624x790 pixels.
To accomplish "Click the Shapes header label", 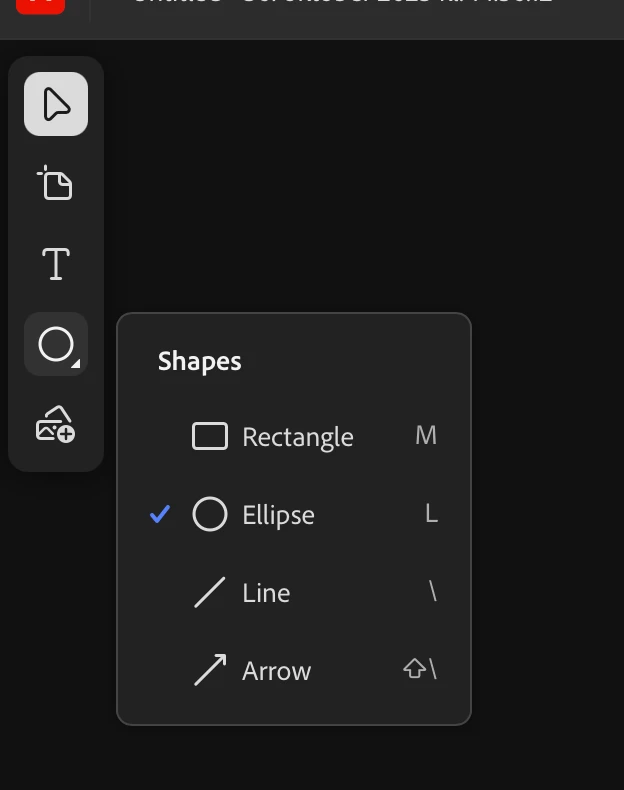I will 199,361.
